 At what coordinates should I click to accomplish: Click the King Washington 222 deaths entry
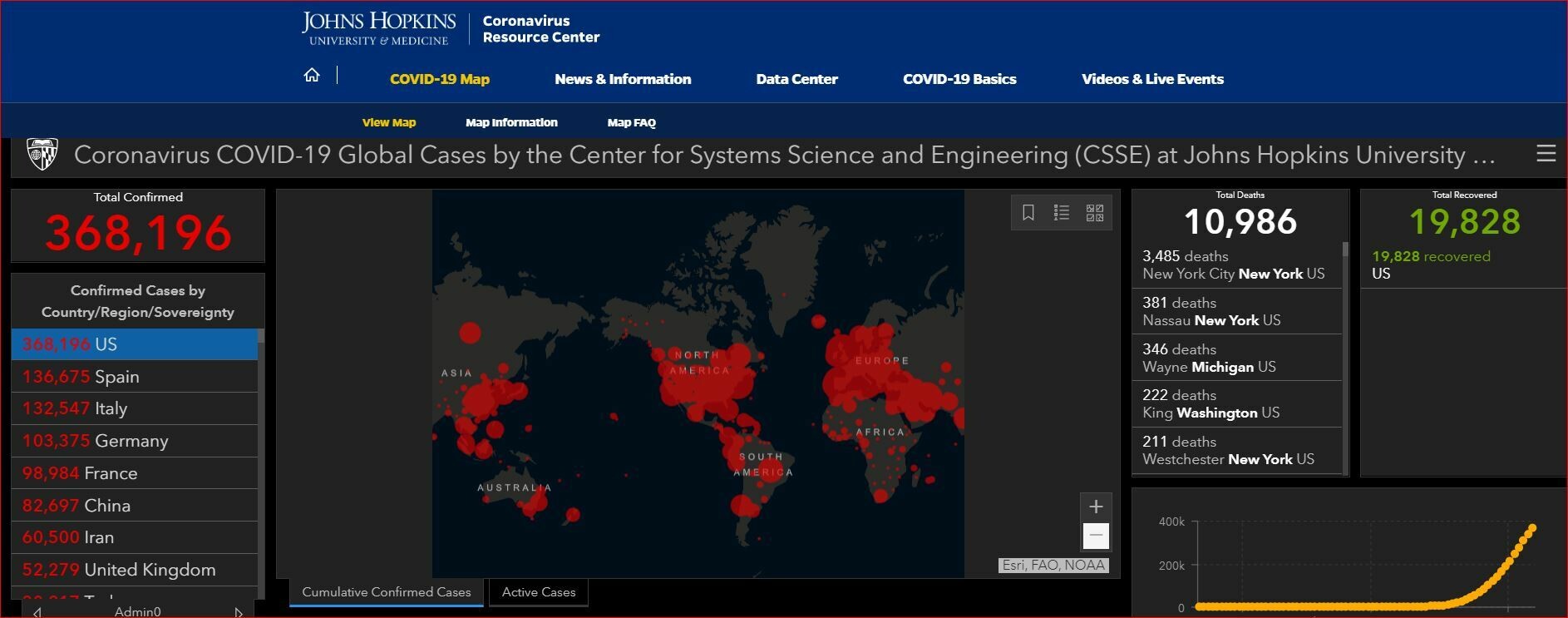click(x=1237, y=403)
